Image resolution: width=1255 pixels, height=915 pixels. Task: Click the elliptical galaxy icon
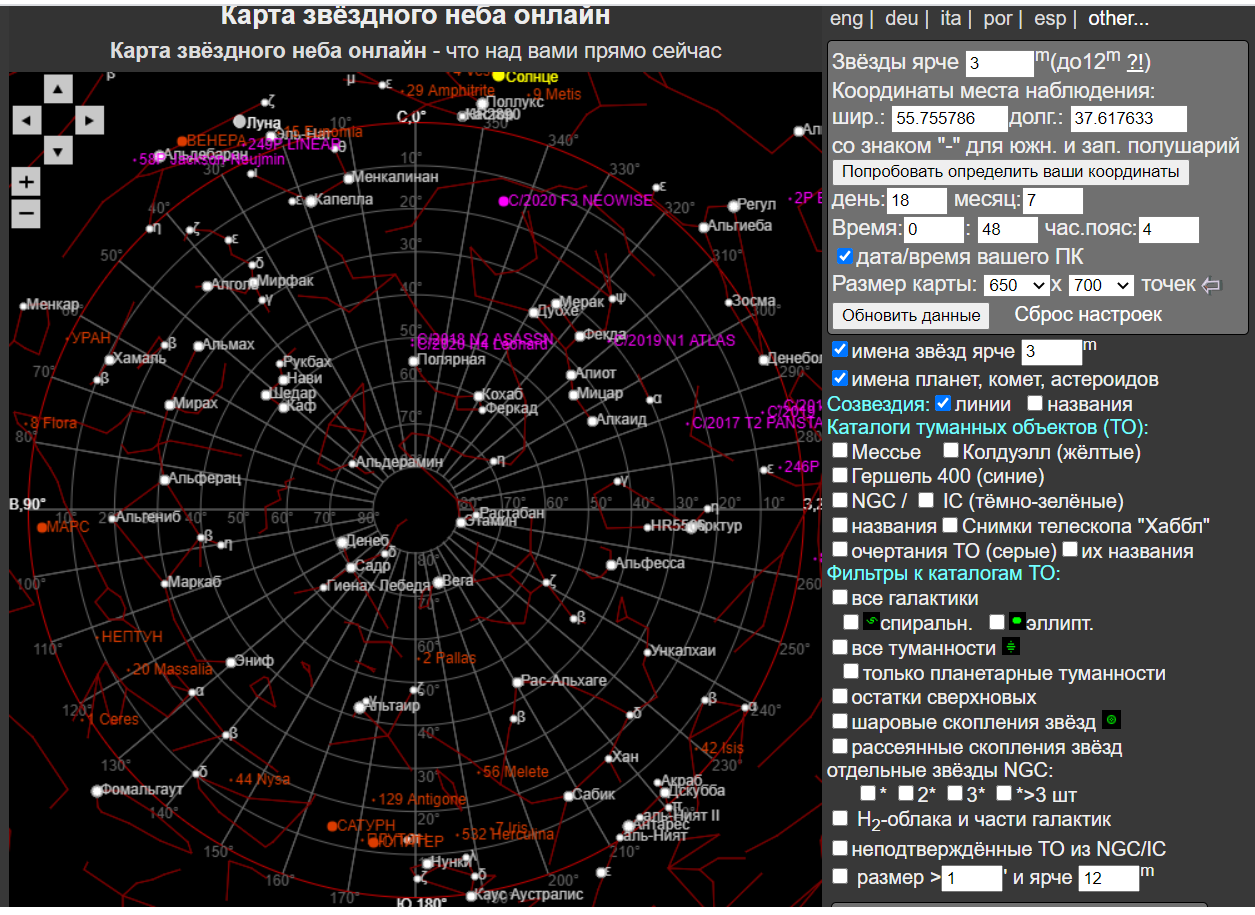click(x=1018, y=622)
